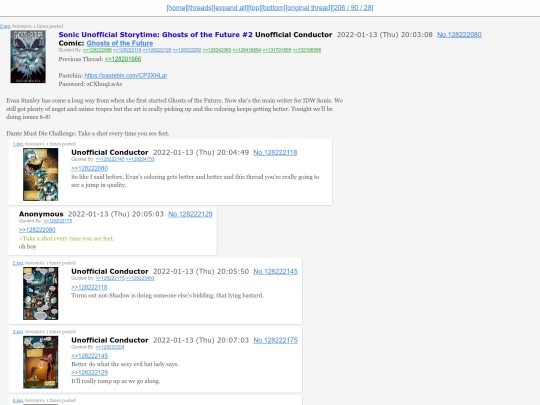Jump using the [top] link
Screen dimensions: 540x405
click(255, 8)
